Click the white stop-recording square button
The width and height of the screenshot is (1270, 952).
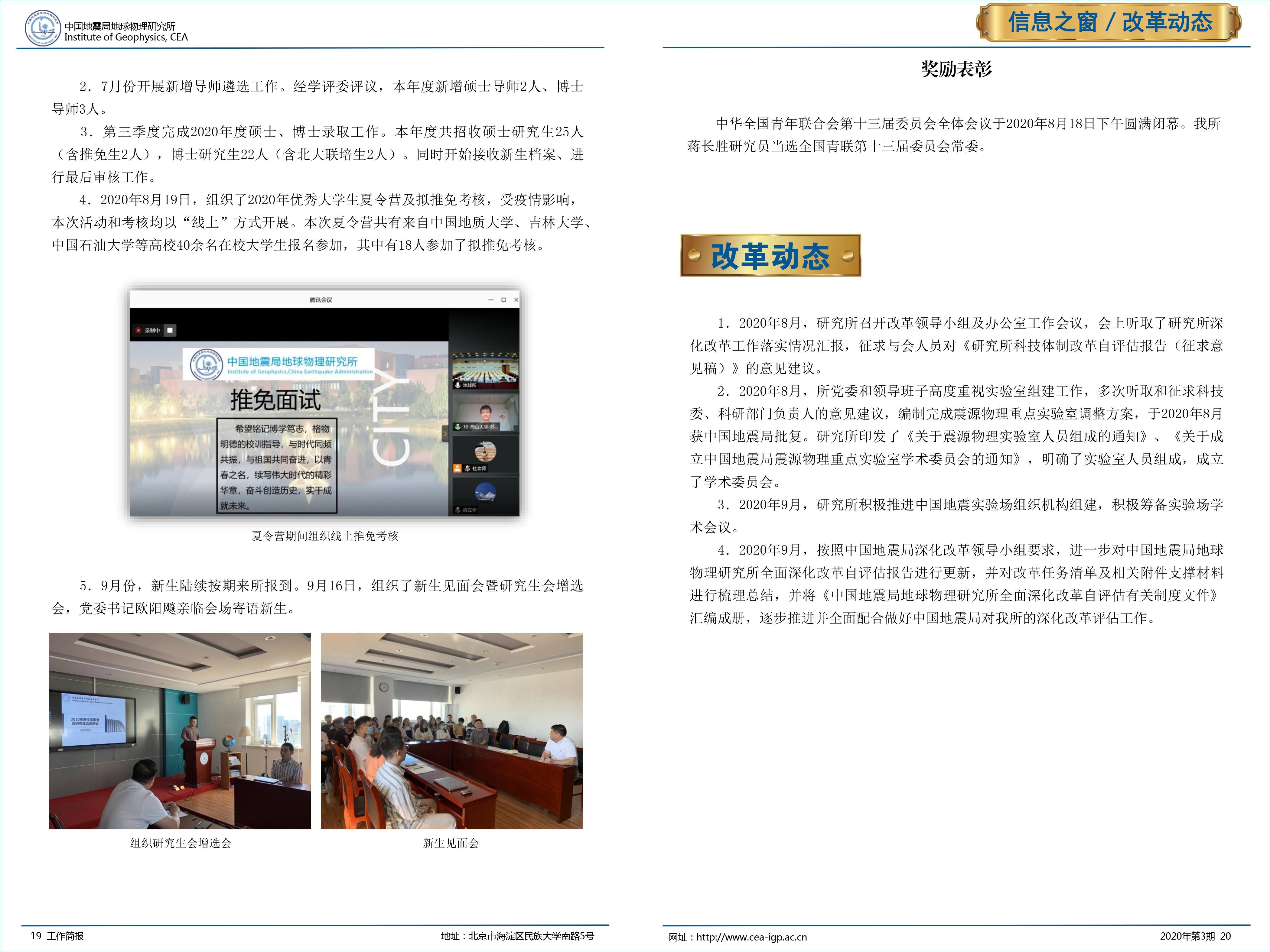pos(170,331)
